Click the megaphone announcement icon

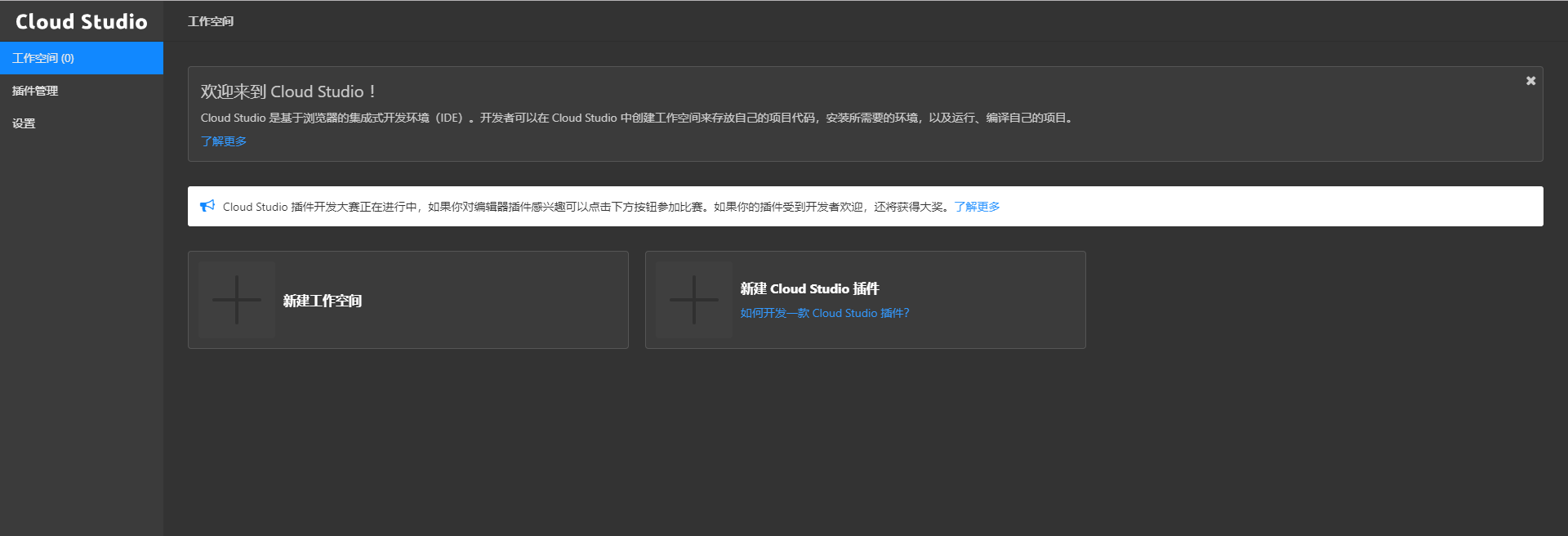point(207,206)
